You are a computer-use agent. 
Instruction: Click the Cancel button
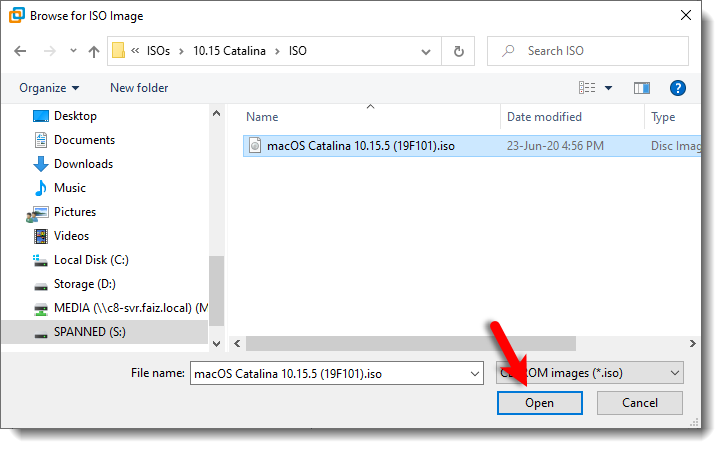click(640, 403)
